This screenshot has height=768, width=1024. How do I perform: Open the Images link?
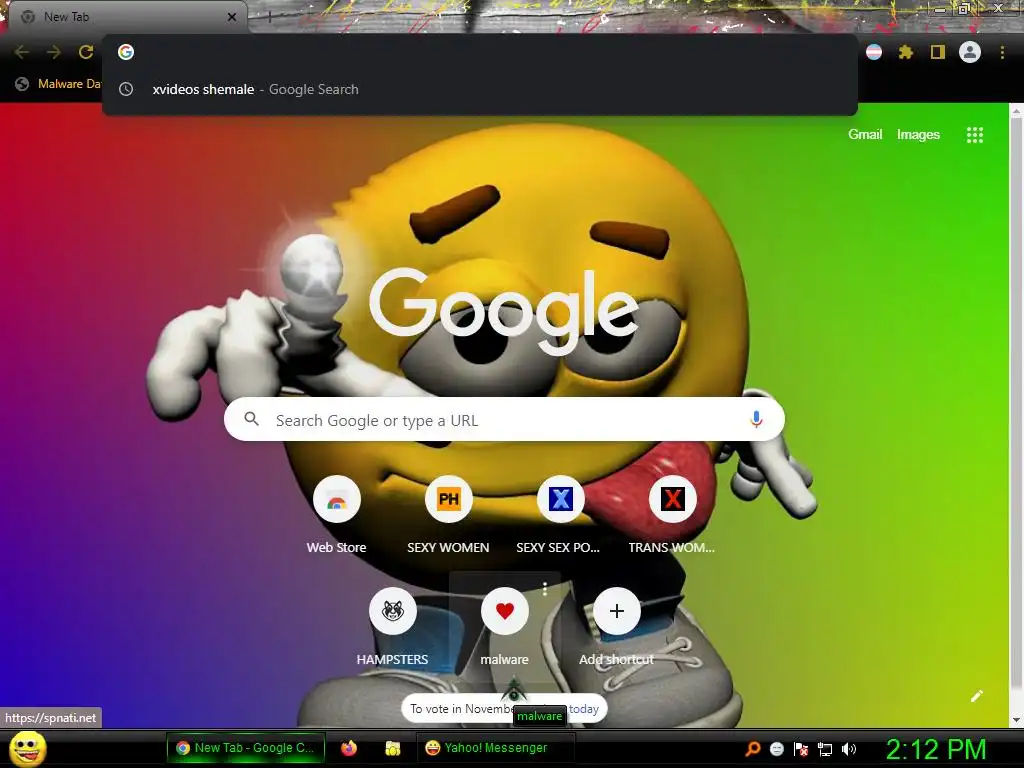(x=918, y=135)
